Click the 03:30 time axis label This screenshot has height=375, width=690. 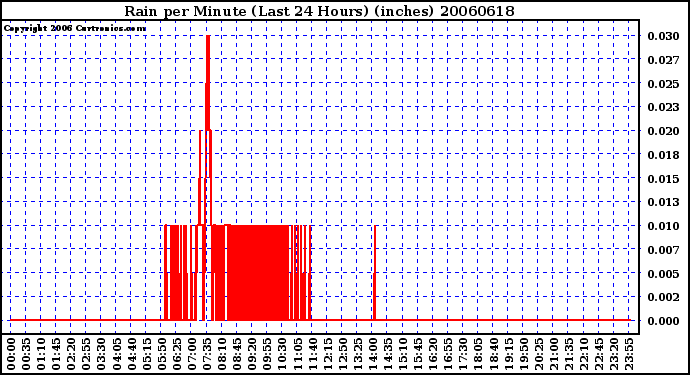click(101, 354)
